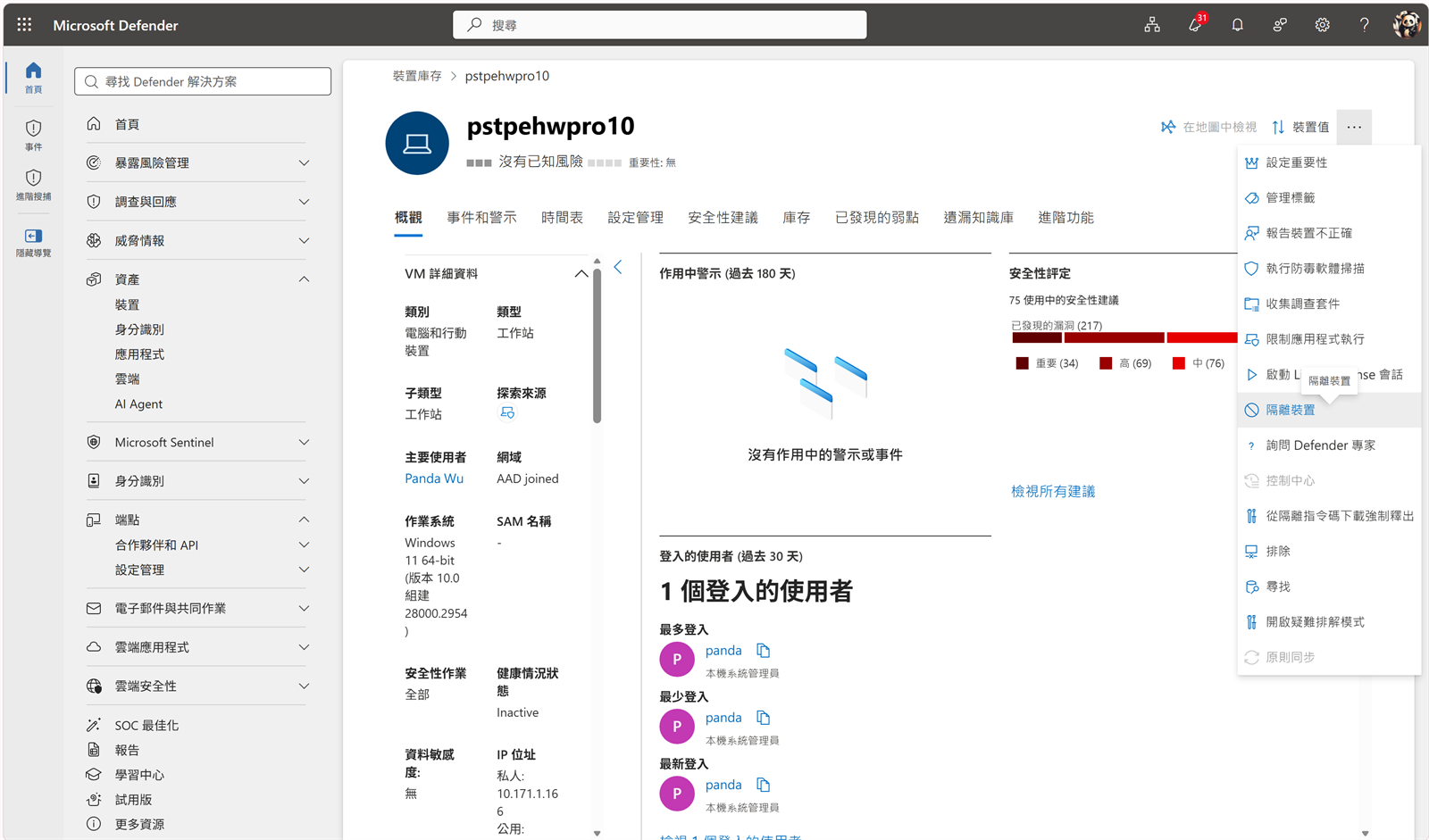Click the 裝置值 button
The image size is (1429, 840).
[1300, 127]
